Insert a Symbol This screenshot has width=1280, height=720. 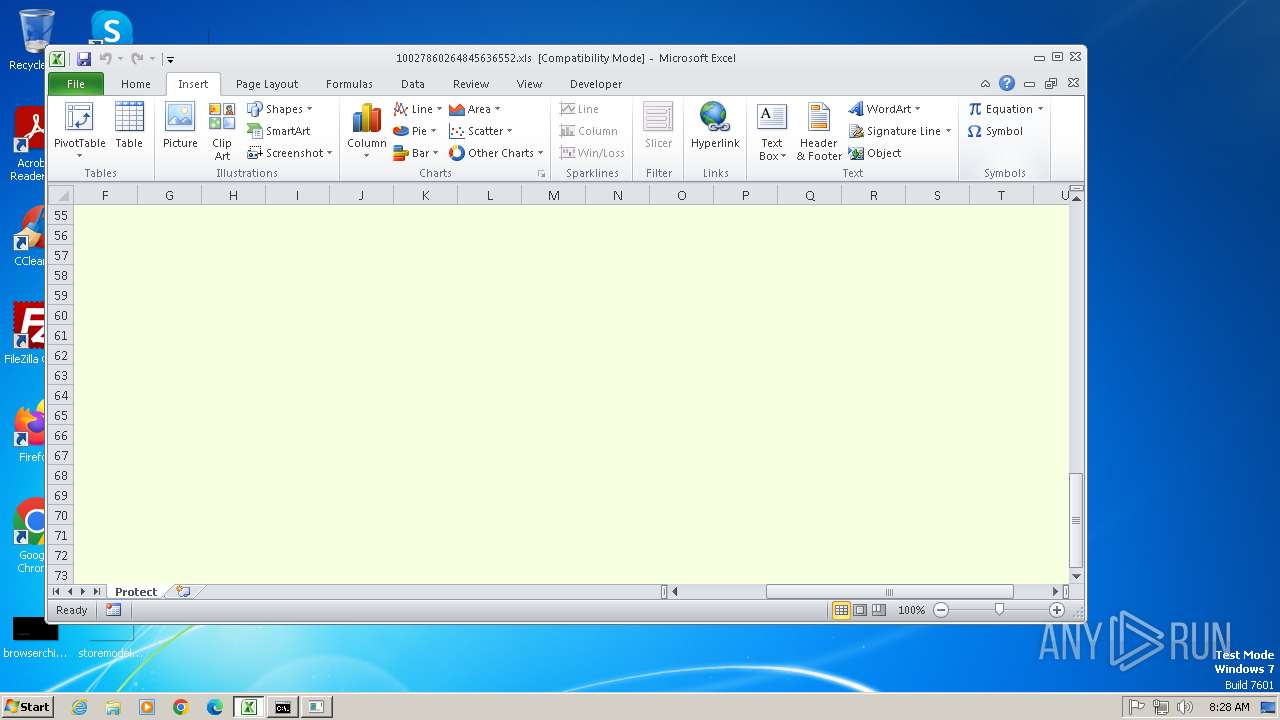pos(995,131)
